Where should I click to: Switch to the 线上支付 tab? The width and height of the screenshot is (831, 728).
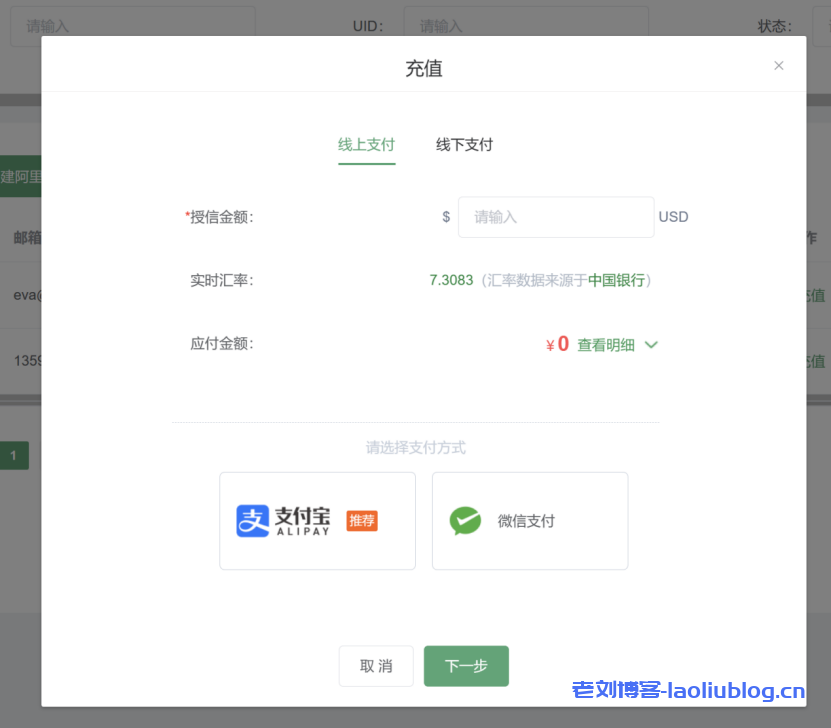coord(367,144)
